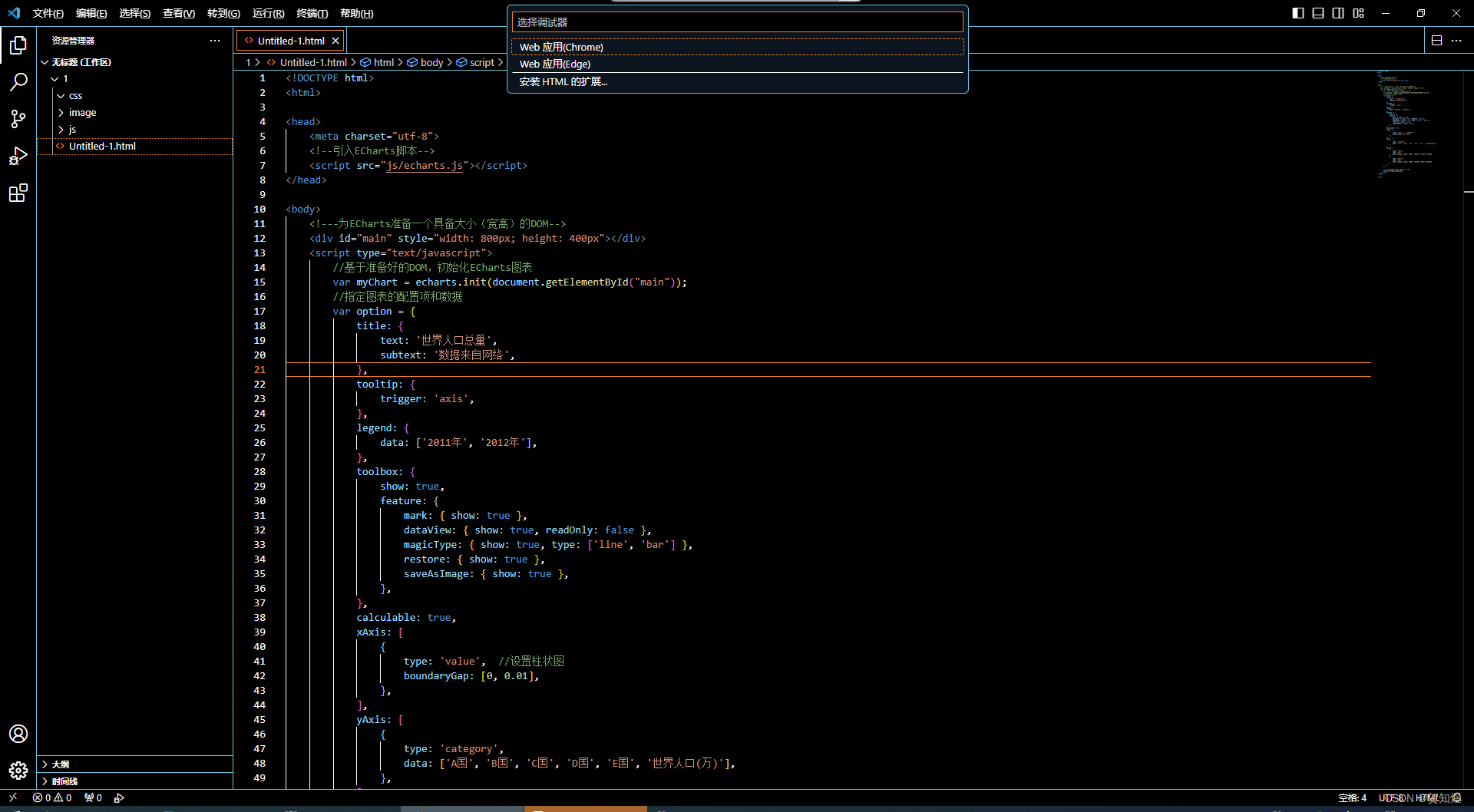The height and width of the screenshot is (812, 1474).
Task: Open the 转到(G) menu
Action: [223, 13]
